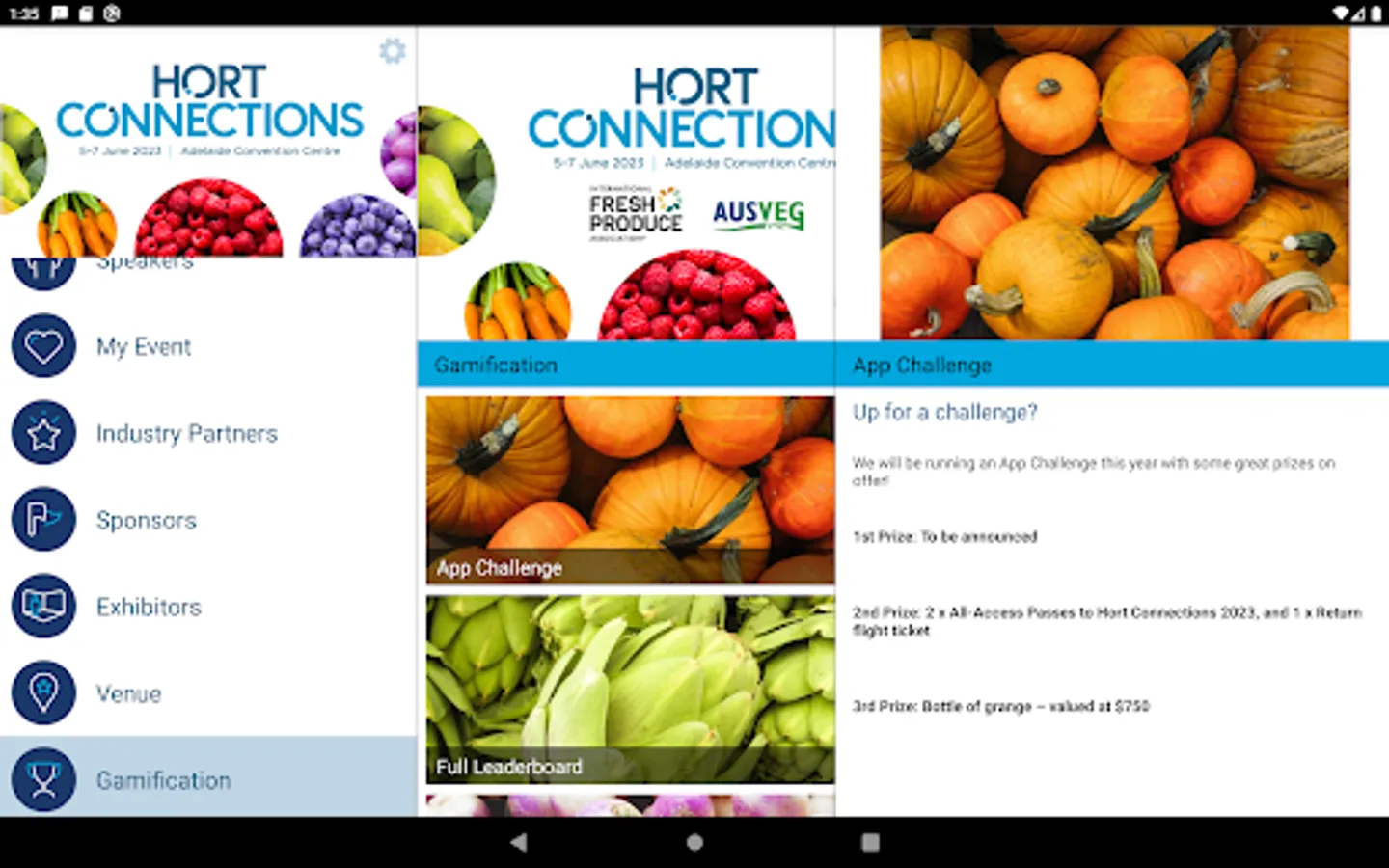Open Industry Partners menu item

click(208, 433)
